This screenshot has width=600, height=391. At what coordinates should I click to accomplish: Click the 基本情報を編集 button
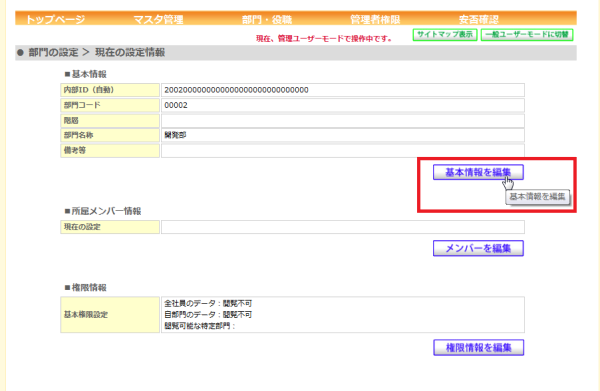(x=478, y=172)
